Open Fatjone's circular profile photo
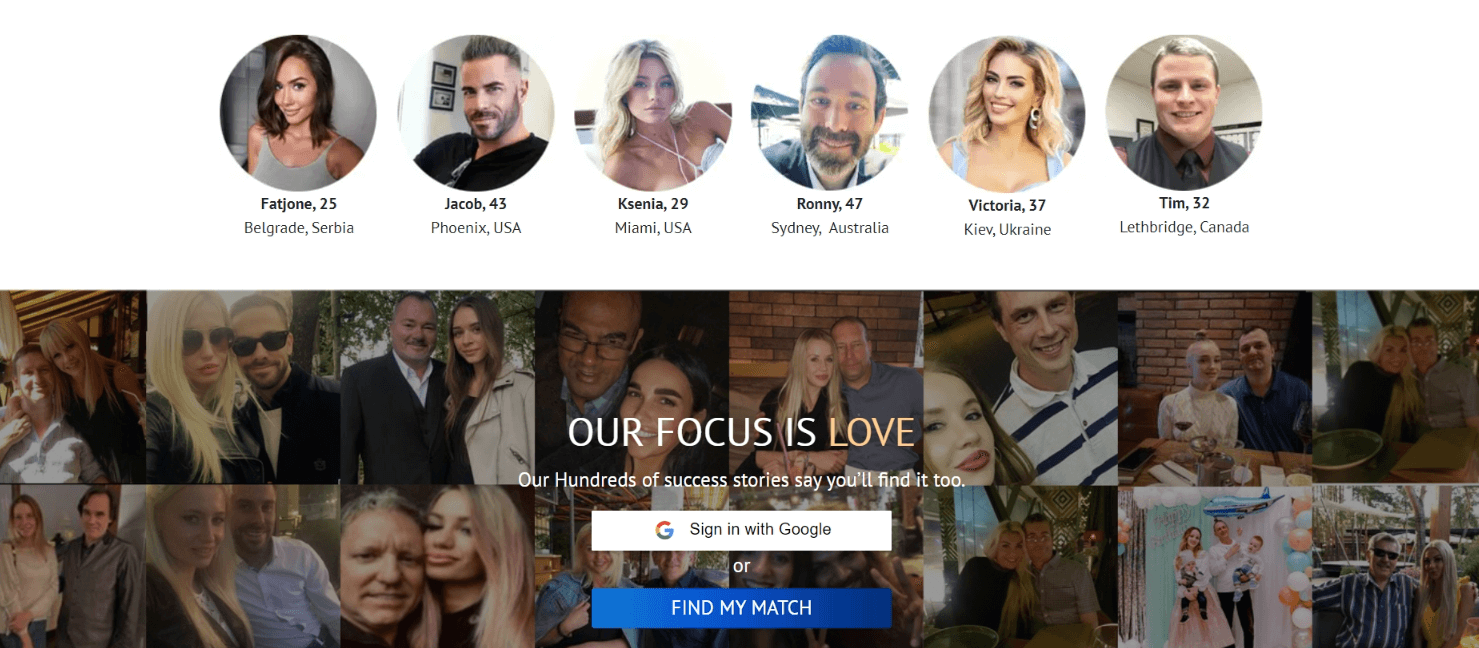Viewport: 1479px width, 648px height. (298, 113)
